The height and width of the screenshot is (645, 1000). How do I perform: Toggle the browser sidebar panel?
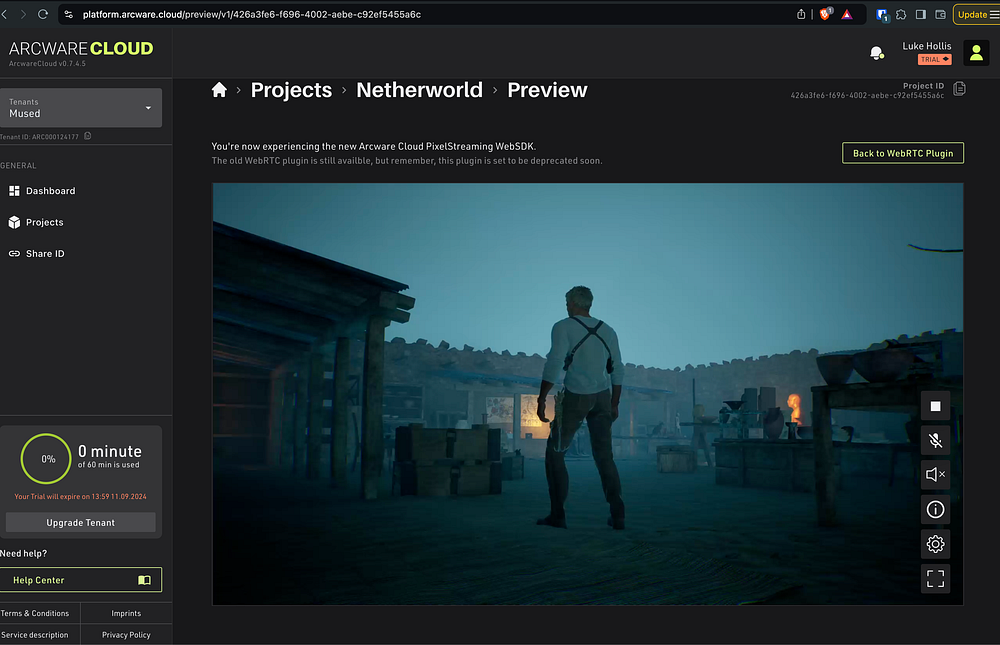(921, 14)
